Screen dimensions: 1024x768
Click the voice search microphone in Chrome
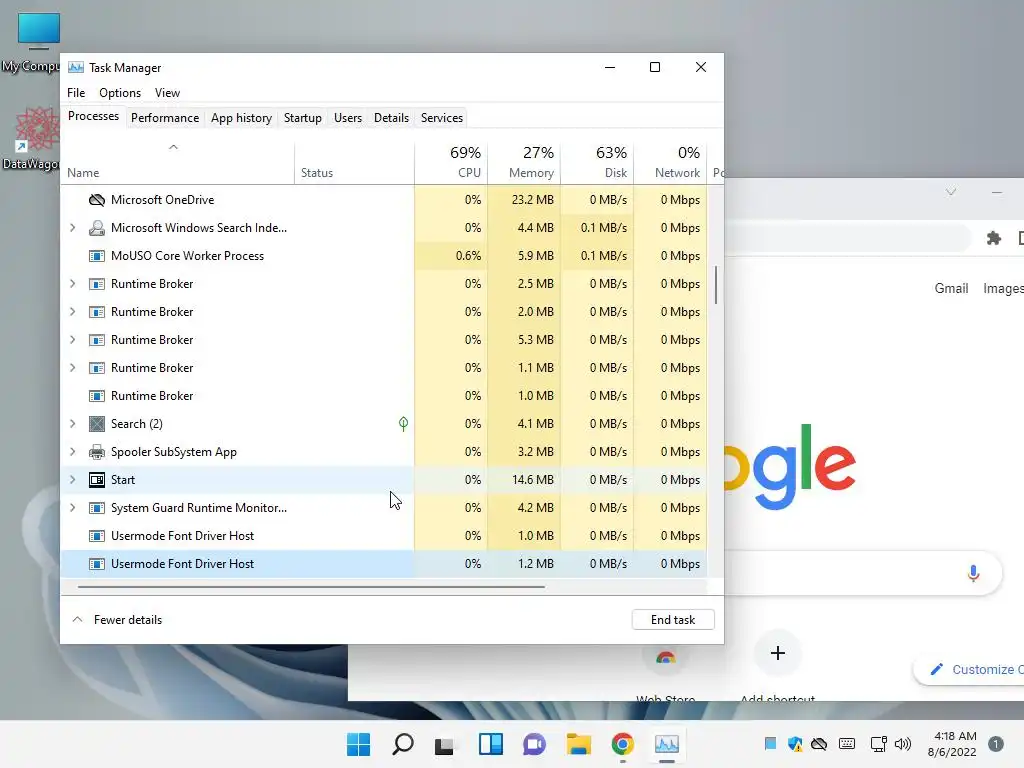pos(973,573)
